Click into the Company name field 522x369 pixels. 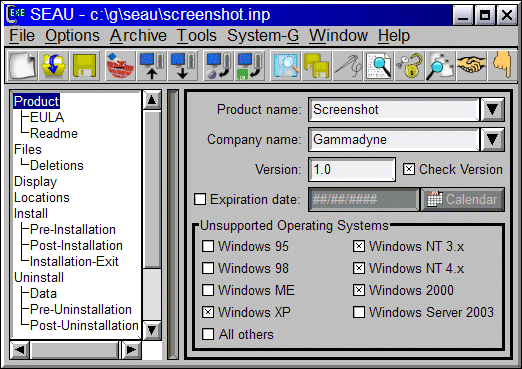(x=394, y=139)
